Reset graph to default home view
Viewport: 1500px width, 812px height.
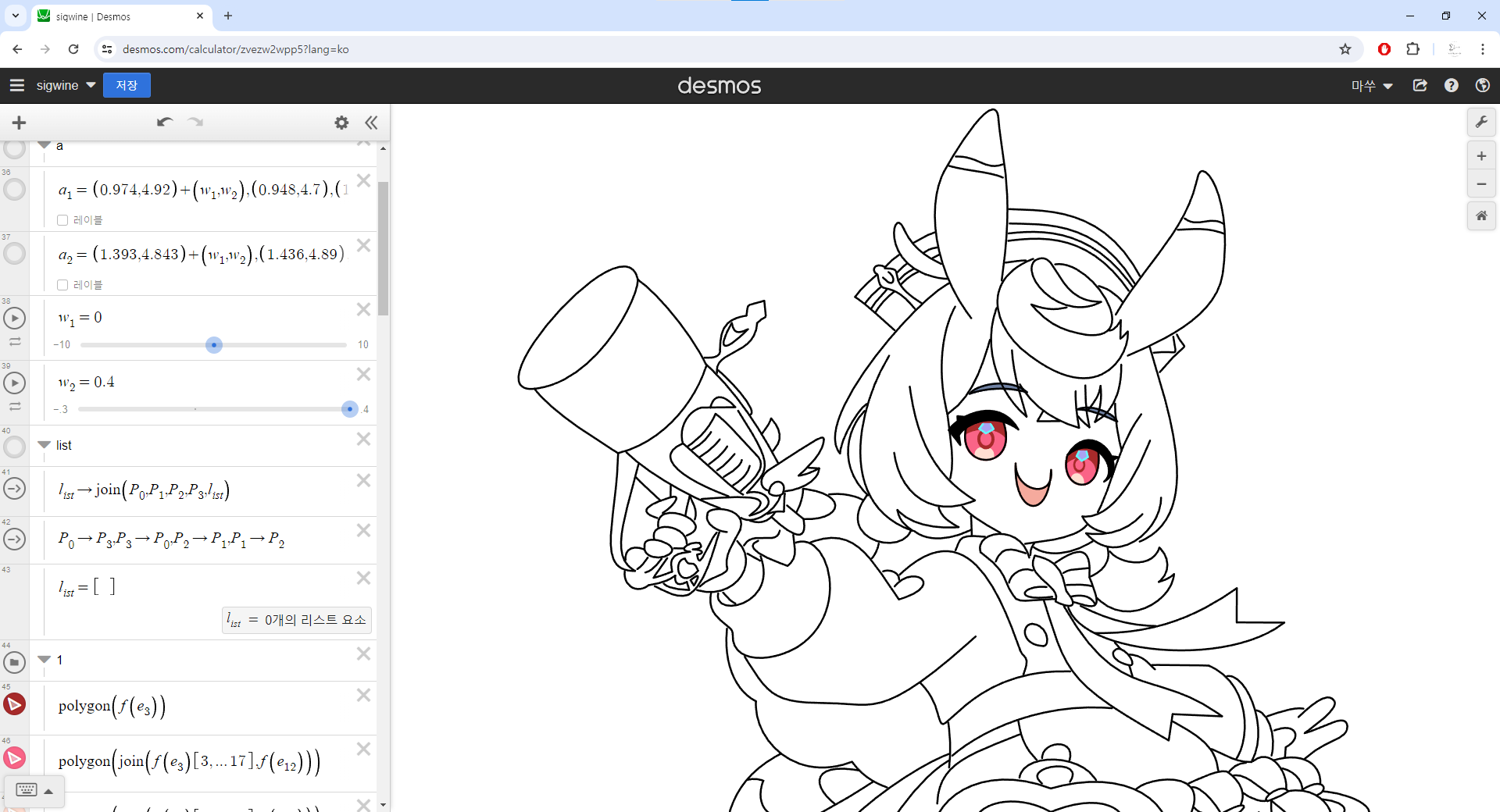pyautogui.click(x=1481, y=216)
